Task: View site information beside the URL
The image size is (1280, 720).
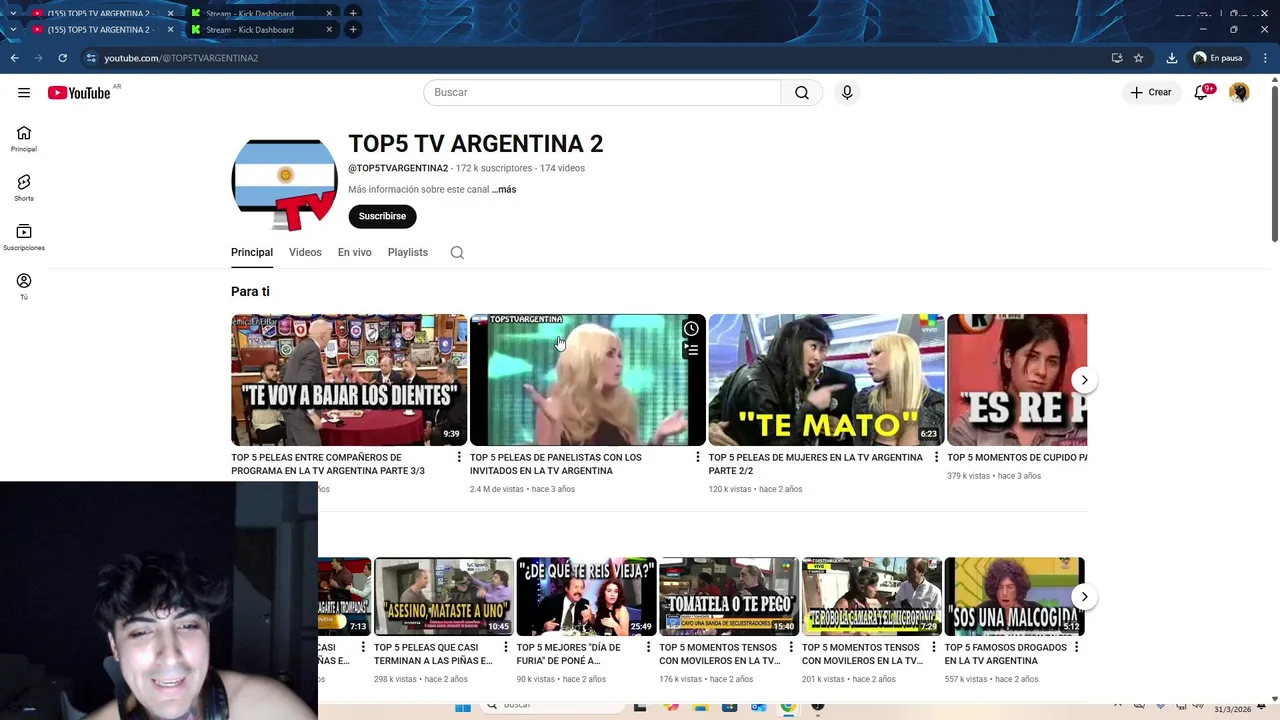Action: pos(91,58)
